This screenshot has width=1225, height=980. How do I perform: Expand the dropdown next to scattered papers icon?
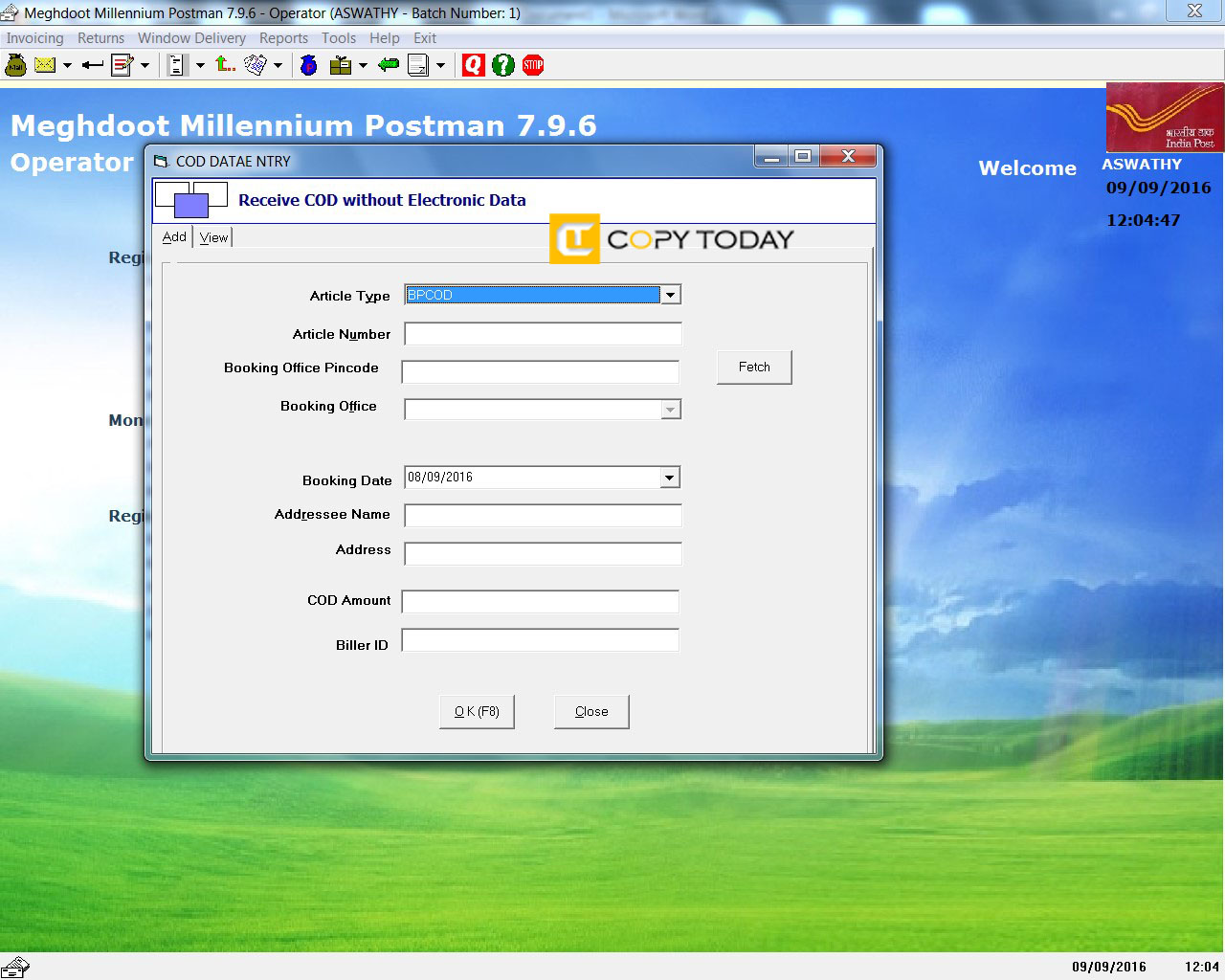tap(278, 65)
